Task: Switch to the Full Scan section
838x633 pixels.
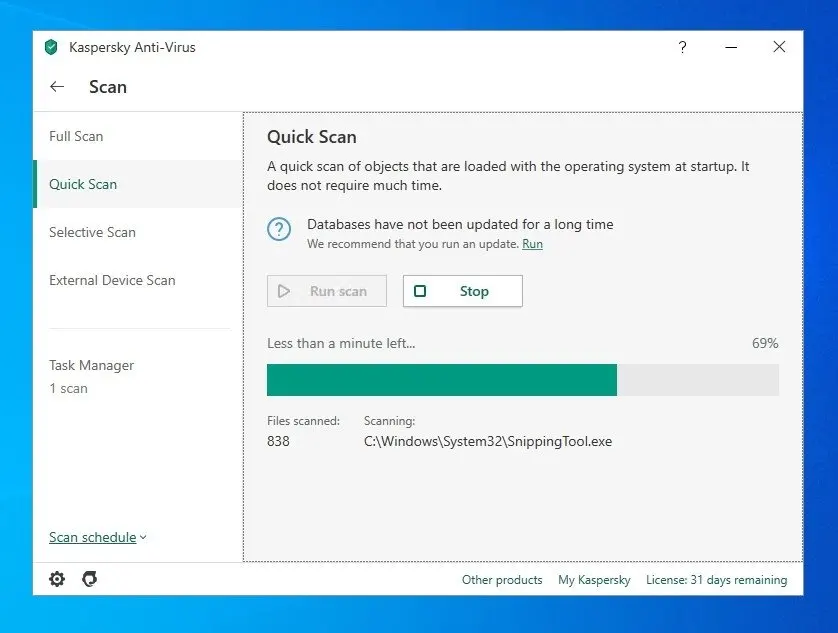Action: tap(76, 136)
